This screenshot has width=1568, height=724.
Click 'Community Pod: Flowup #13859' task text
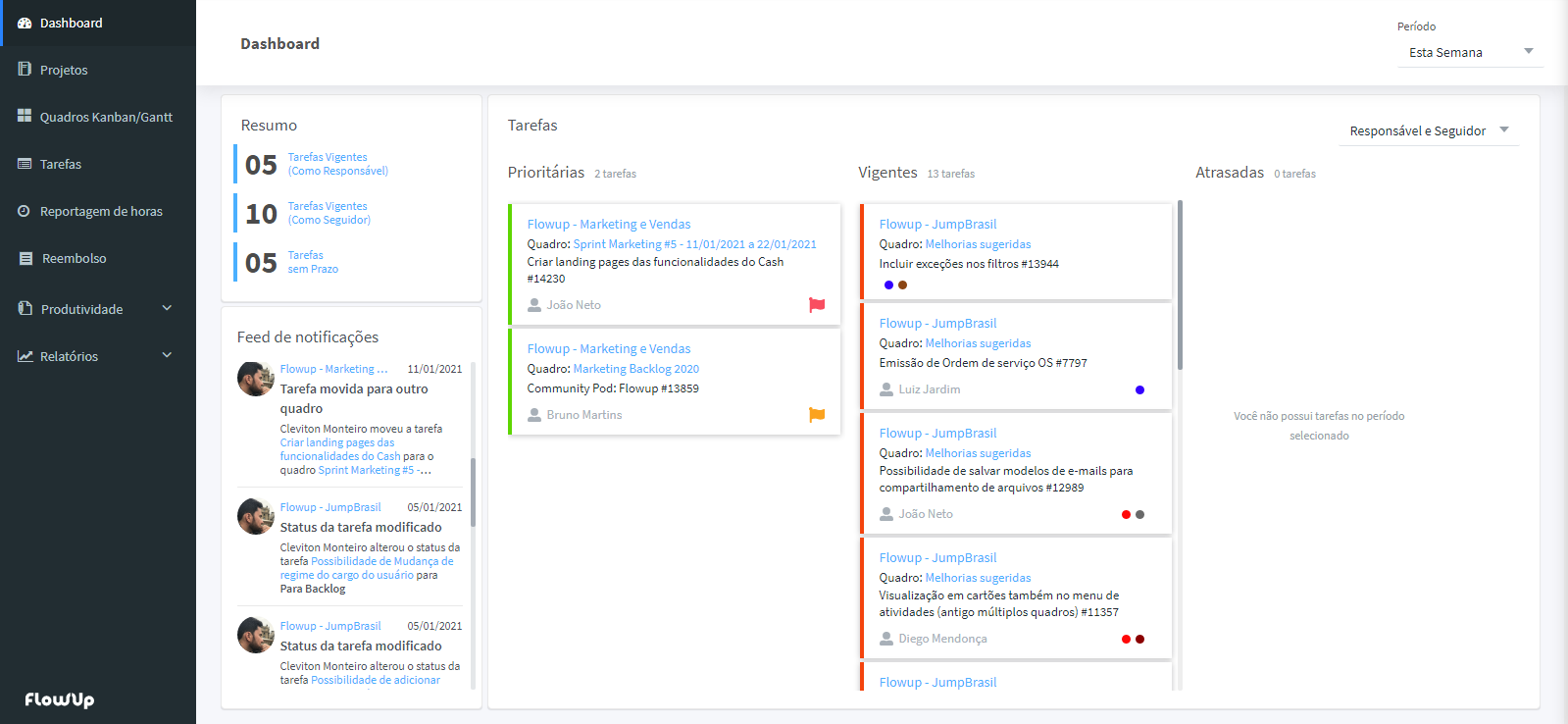(613, 388)
